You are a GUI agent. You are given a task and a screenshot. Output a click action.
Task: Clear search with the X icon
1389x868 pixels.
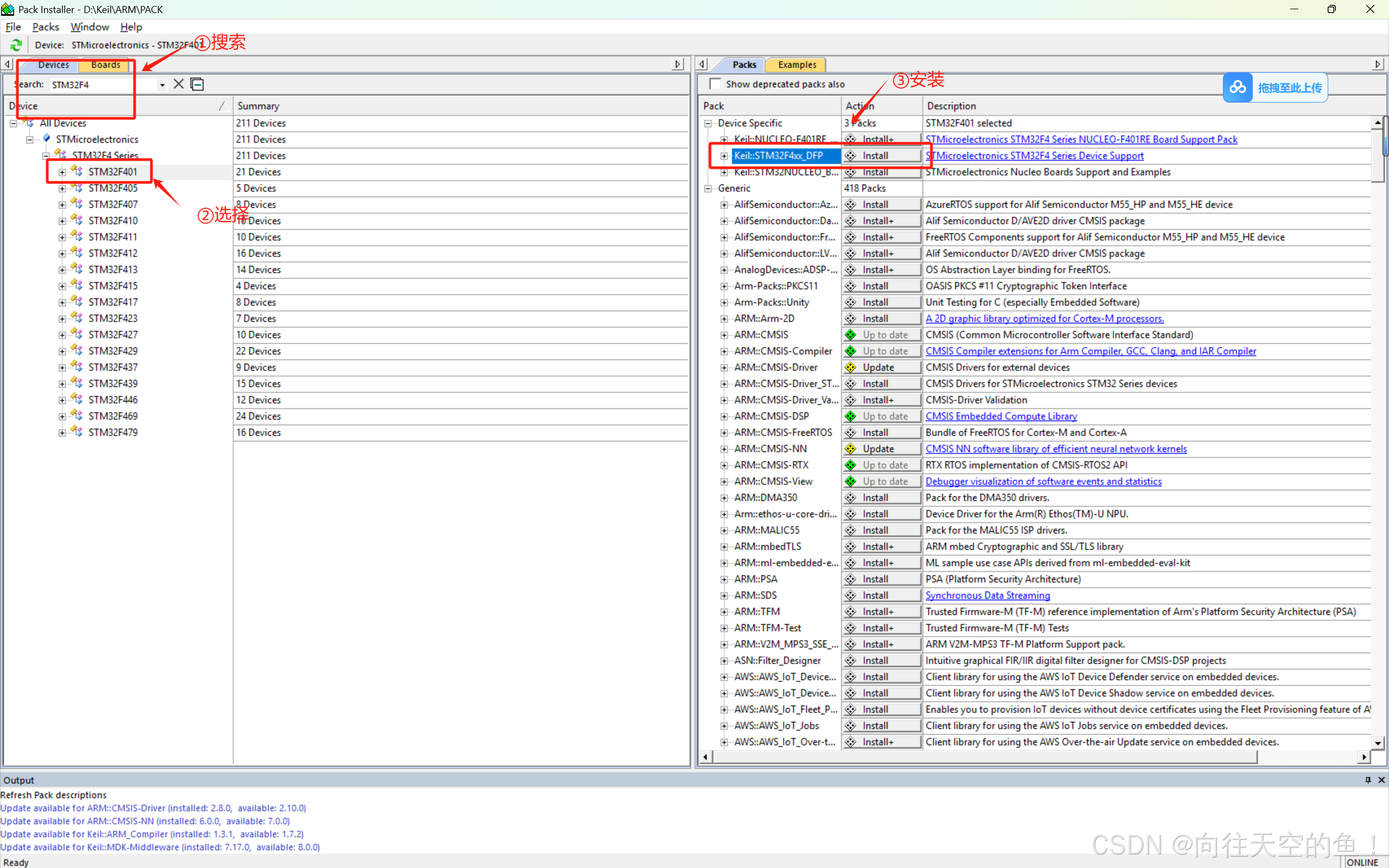179,84
